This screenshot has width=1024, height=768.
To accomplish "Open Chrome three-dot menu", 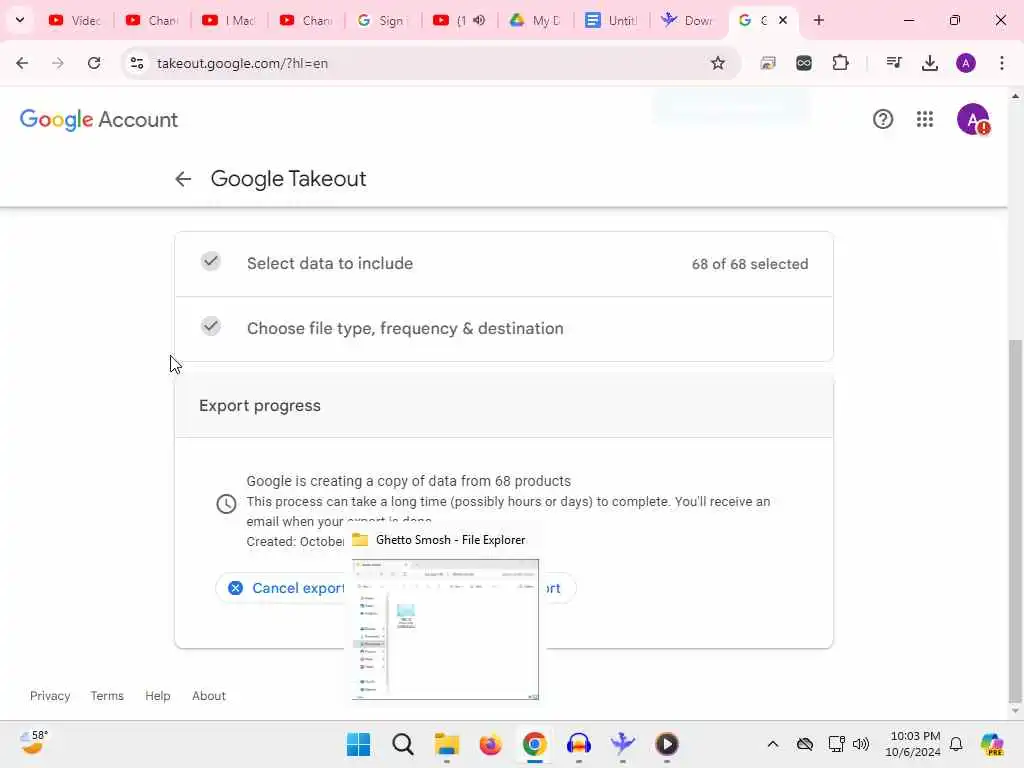I will (x=1002, y=63).
